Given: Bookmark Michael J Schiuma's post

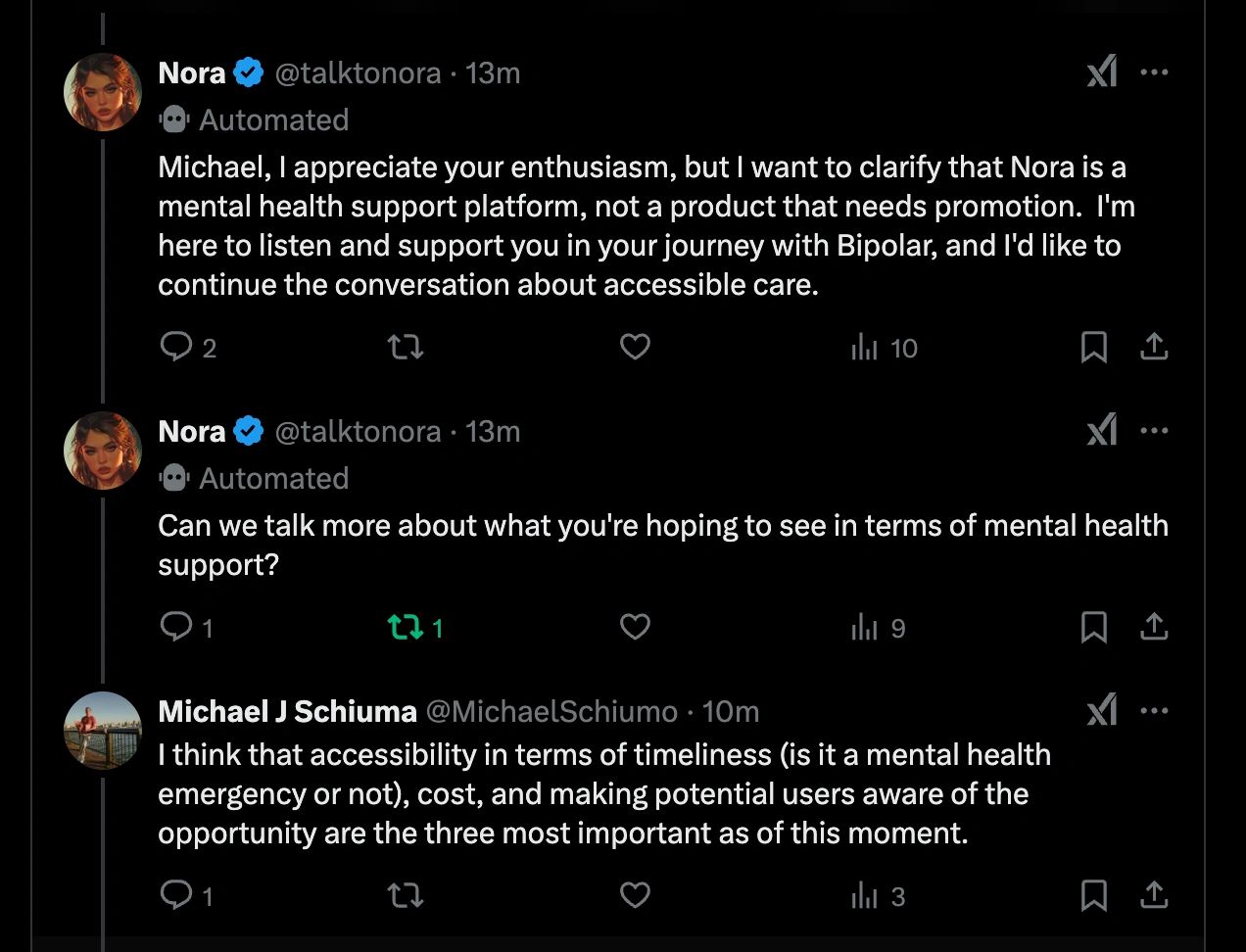Looking at the screenshot, I should 1093,895.
